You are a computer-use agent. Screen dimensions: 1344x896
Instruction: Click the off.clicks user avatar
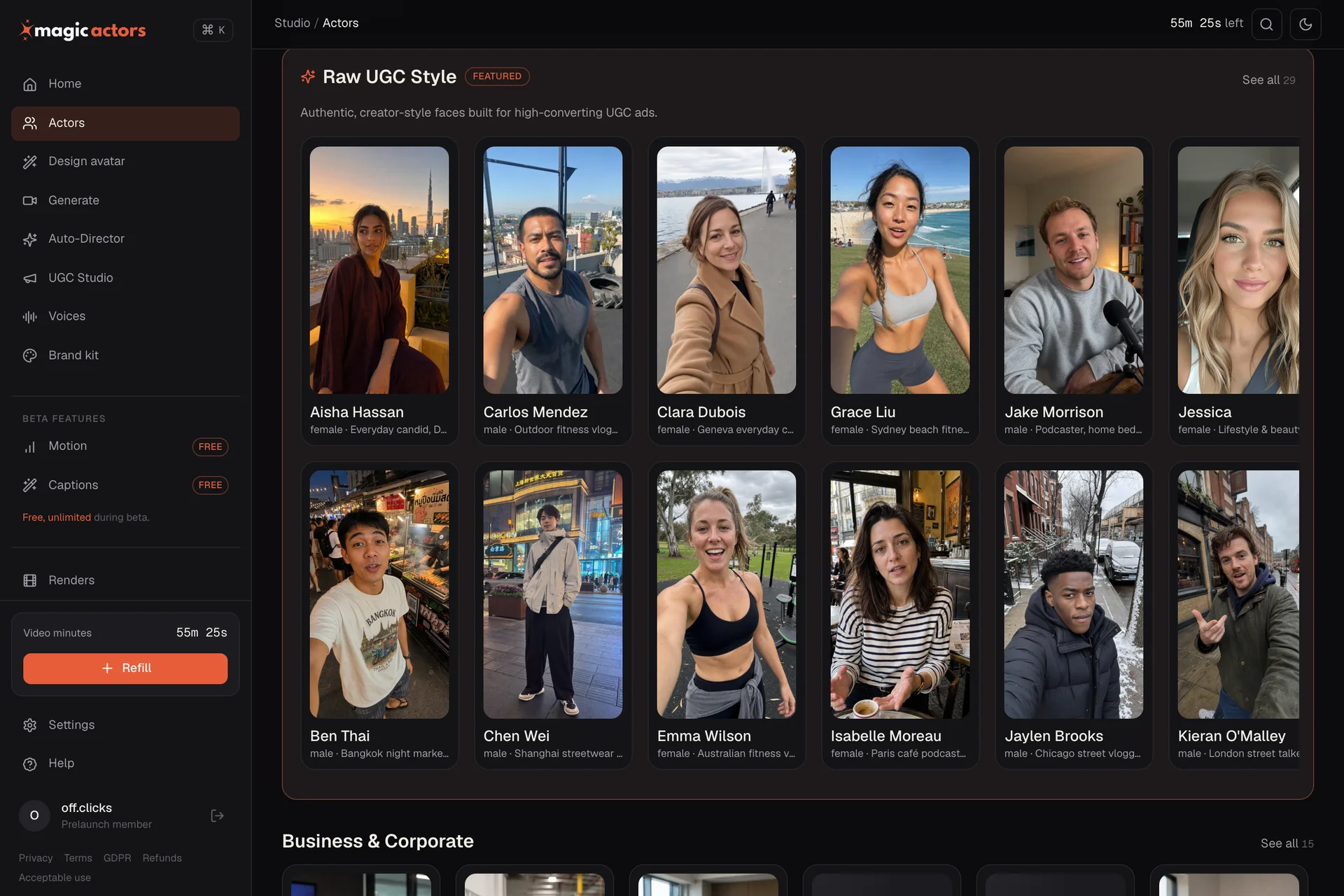[x=34, y=815]
